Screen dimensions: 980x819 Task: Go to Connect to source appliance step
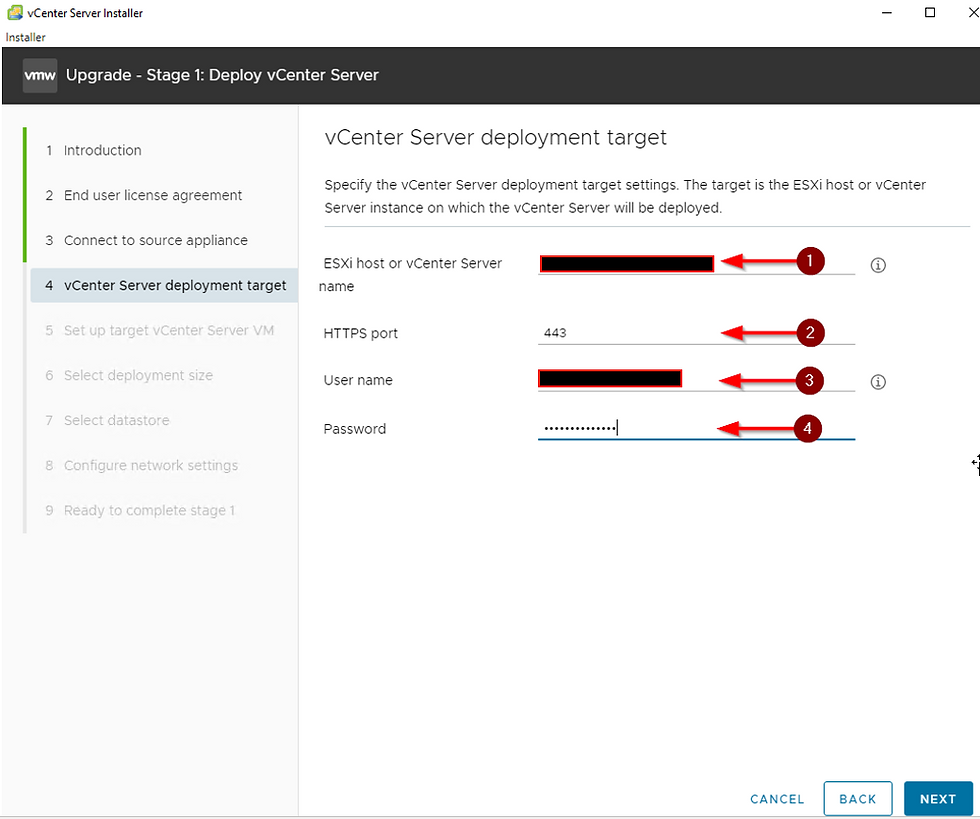coord(147,241)
